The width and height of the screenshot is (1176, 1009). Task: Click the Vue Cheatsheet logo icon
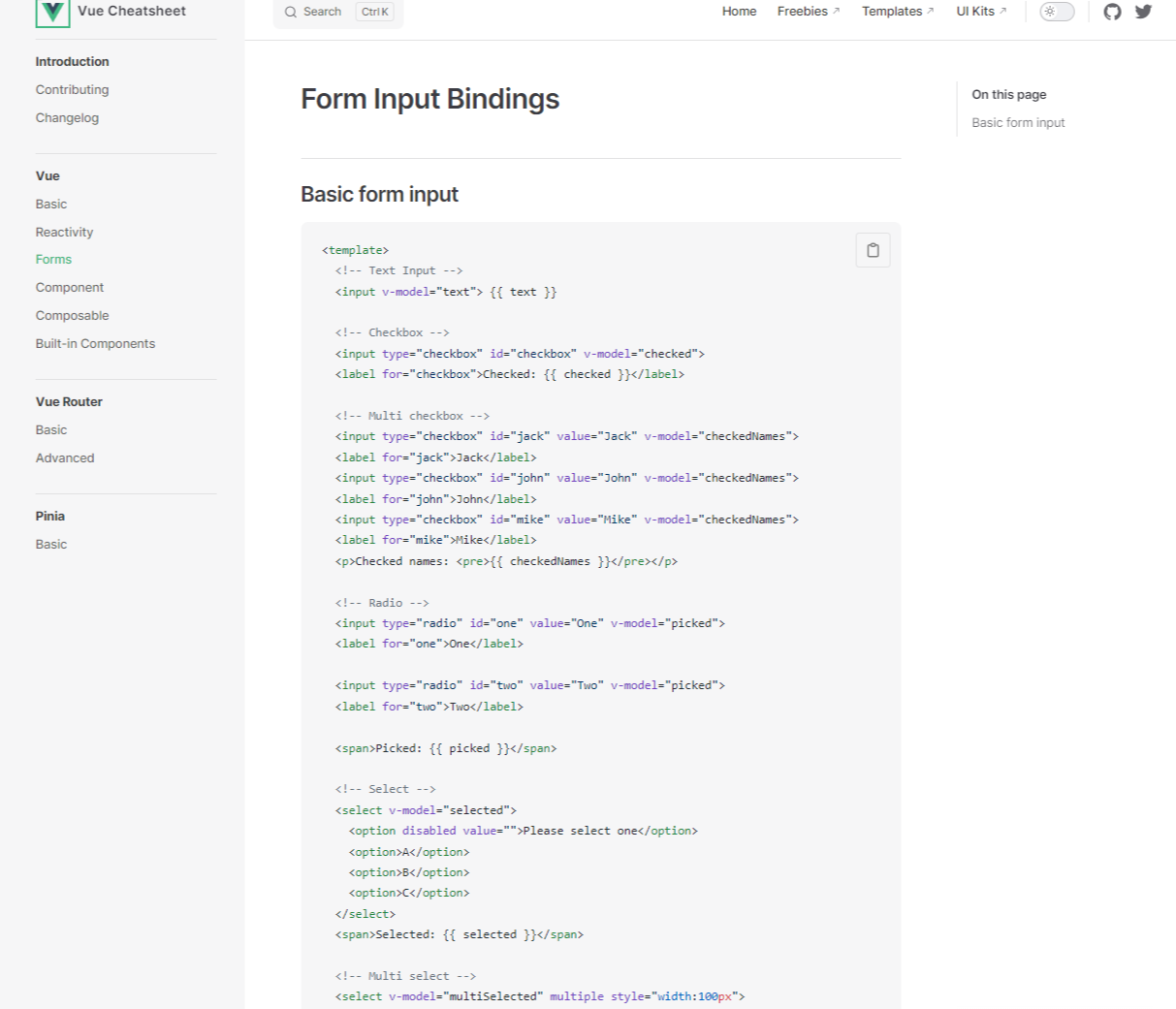pos(52,13)
